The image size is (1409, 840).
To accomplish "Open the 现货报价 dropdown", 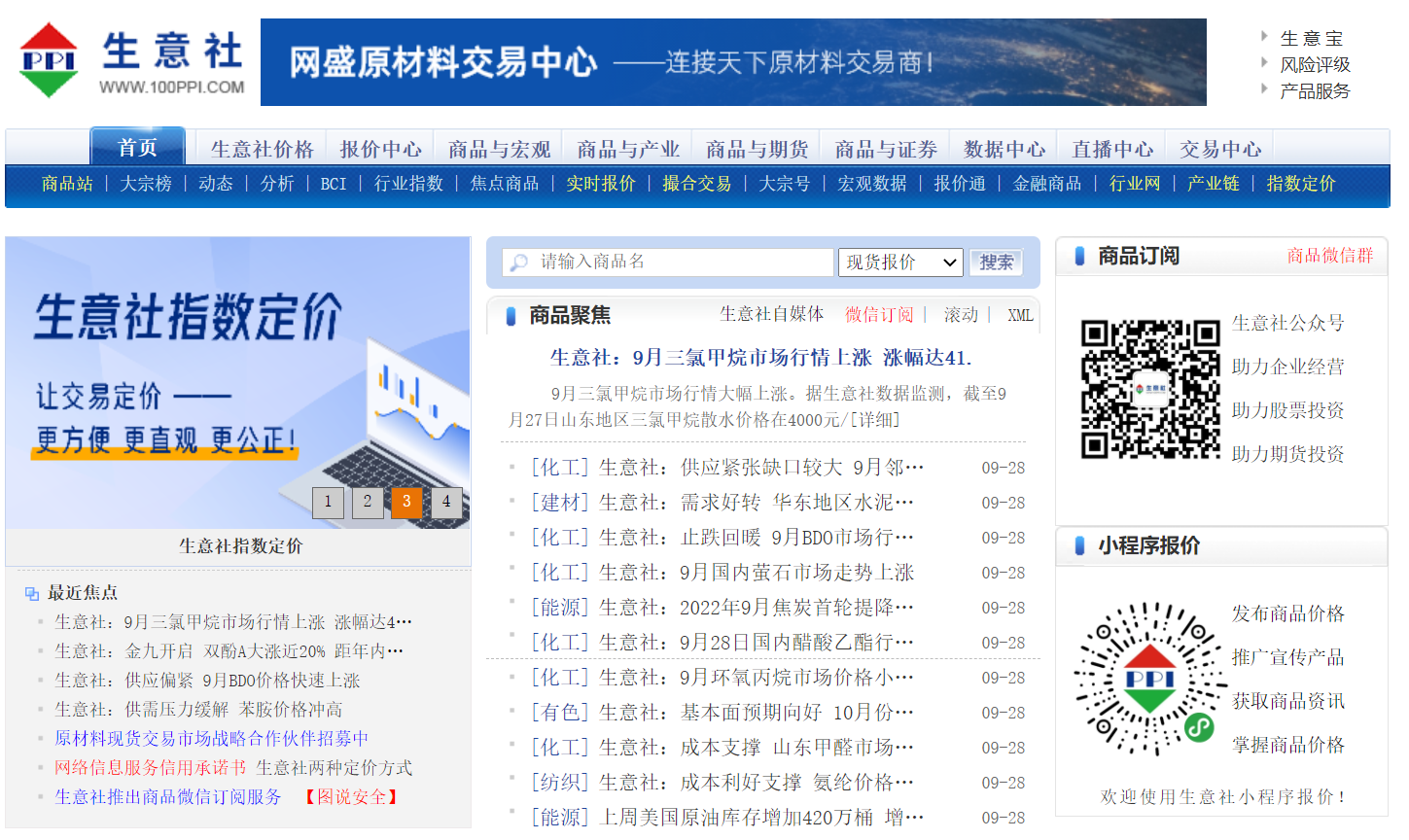I will [x=900, y=262].
